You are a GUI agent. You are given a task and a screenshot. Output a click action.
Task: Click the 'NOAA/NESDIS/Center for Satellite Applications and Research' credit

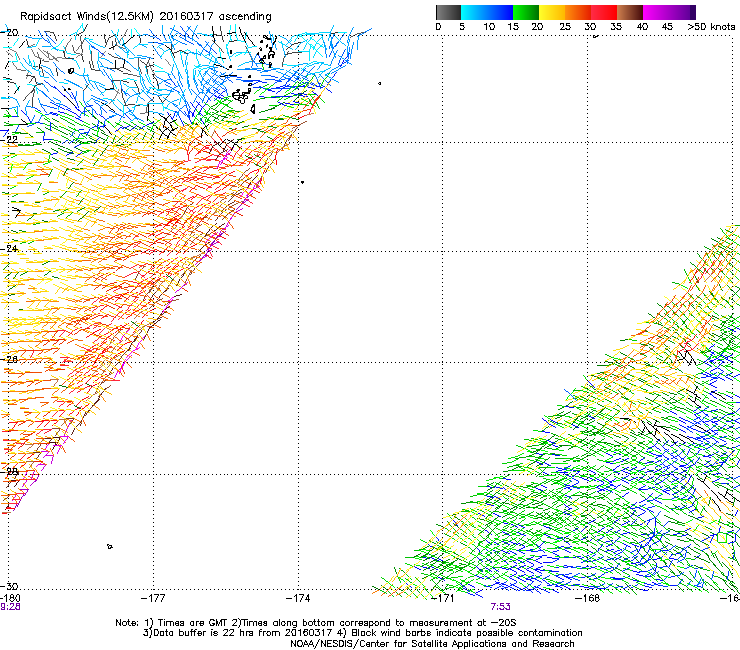[x=432, y=644]
